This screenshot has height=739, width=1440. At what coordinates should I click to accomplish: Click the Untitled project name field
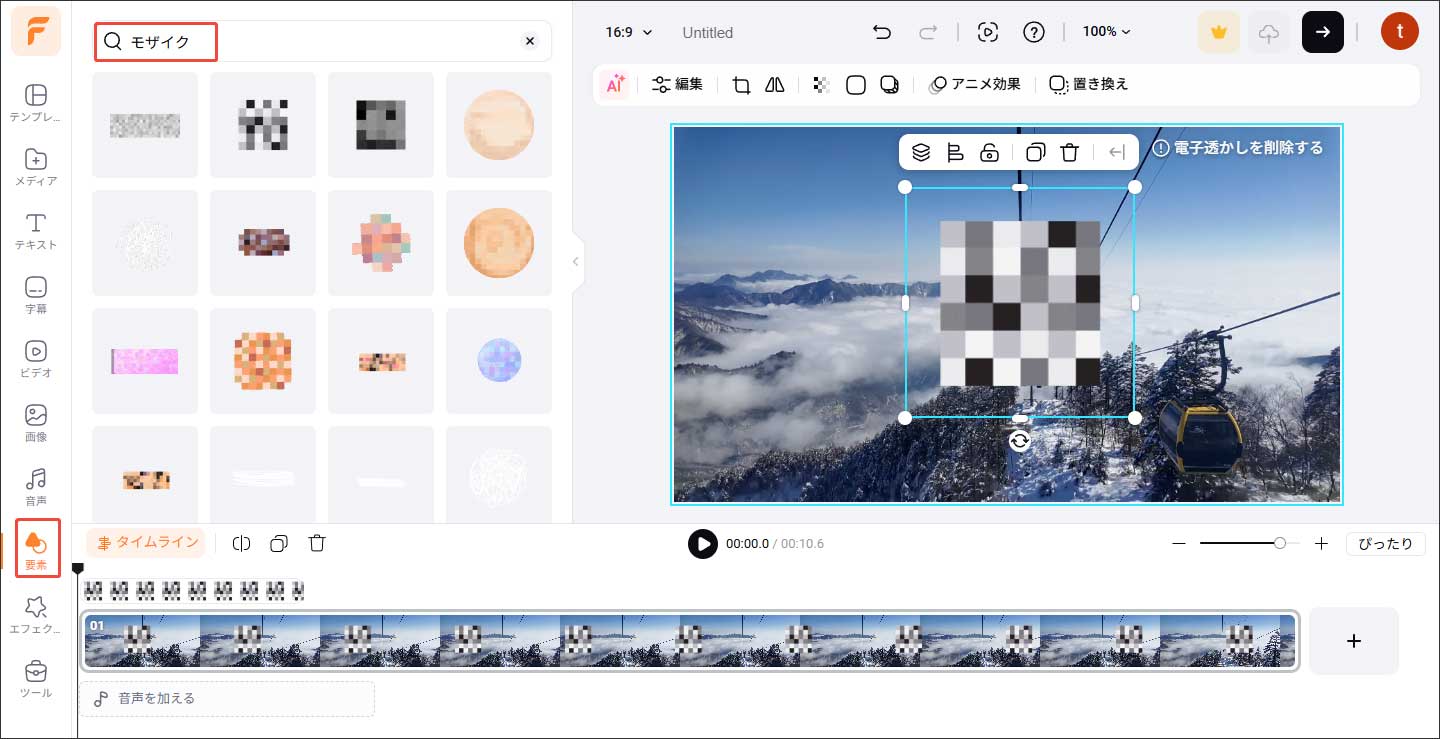click(x=708, y=32)
